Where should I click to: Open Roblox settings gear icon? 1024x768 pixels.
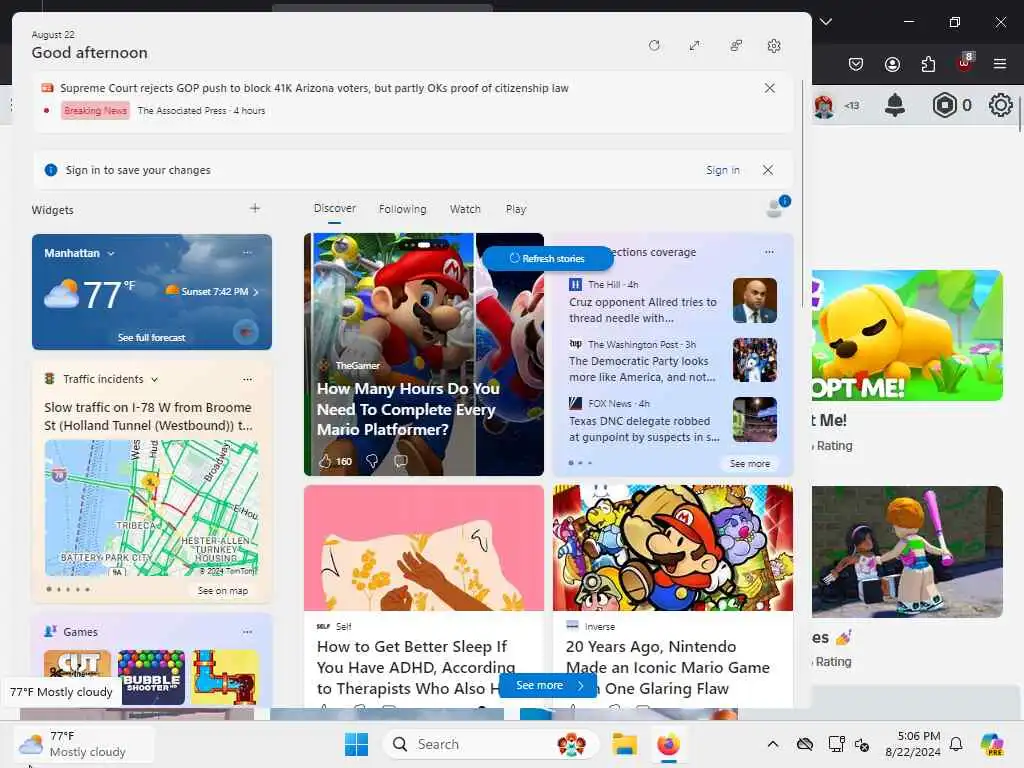click(1000, 105)
